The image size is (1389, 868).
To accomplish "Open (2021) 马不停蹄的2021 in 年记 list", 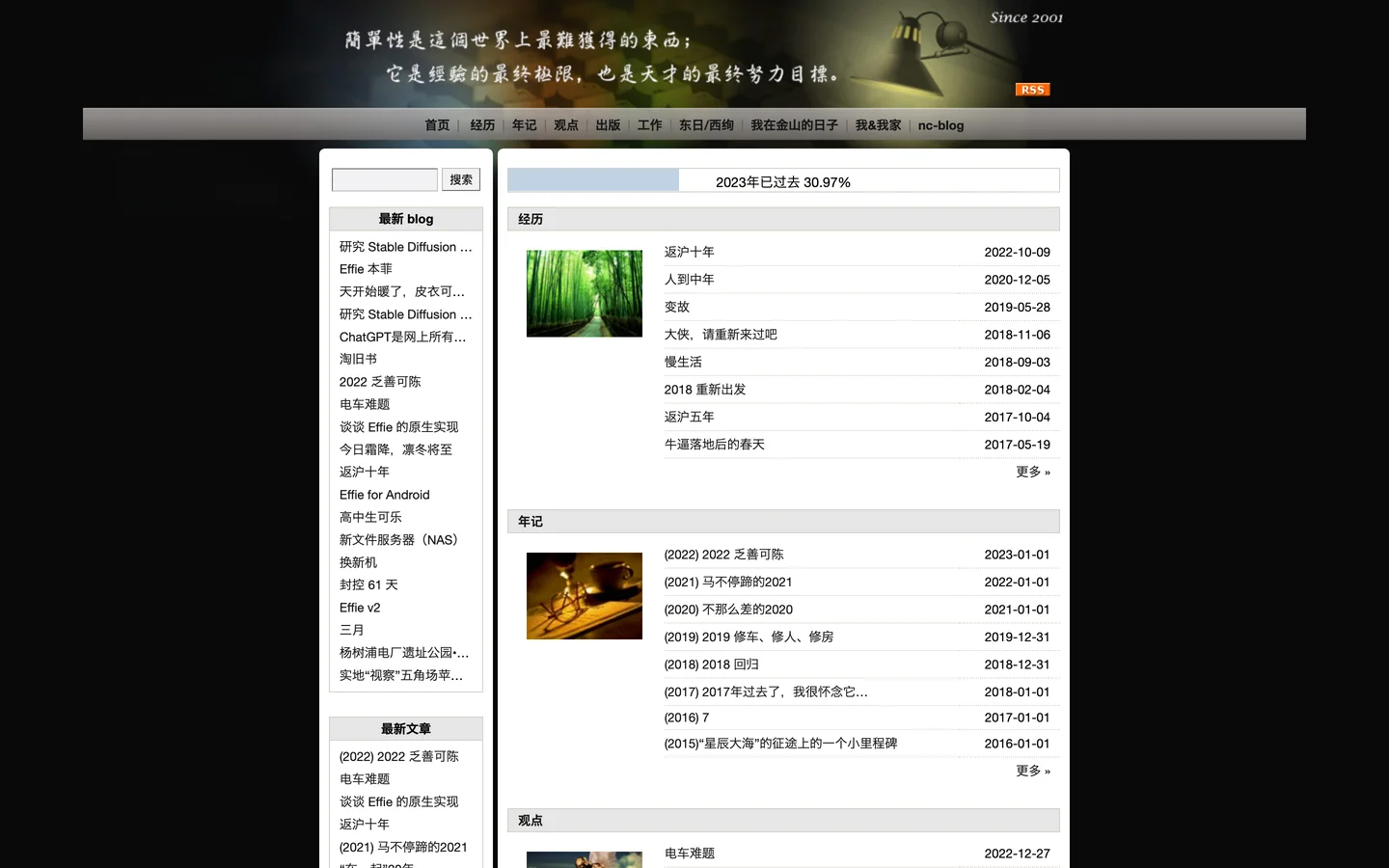I will pyautogui.click(x=728, y=582).
